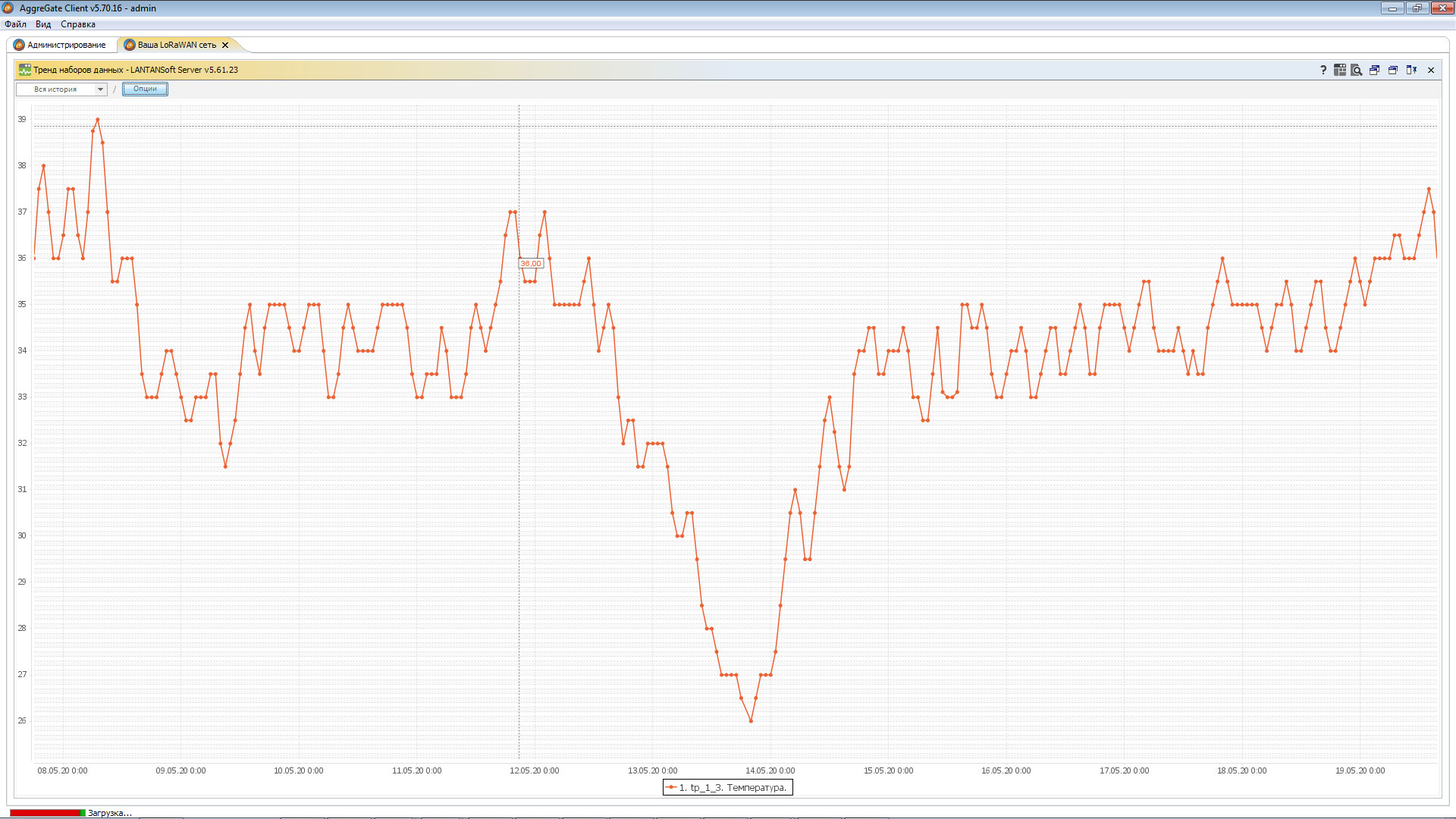Close the trend panel with X icon
Viewport: 1456px width, 819px height.
click(1431, 70)
